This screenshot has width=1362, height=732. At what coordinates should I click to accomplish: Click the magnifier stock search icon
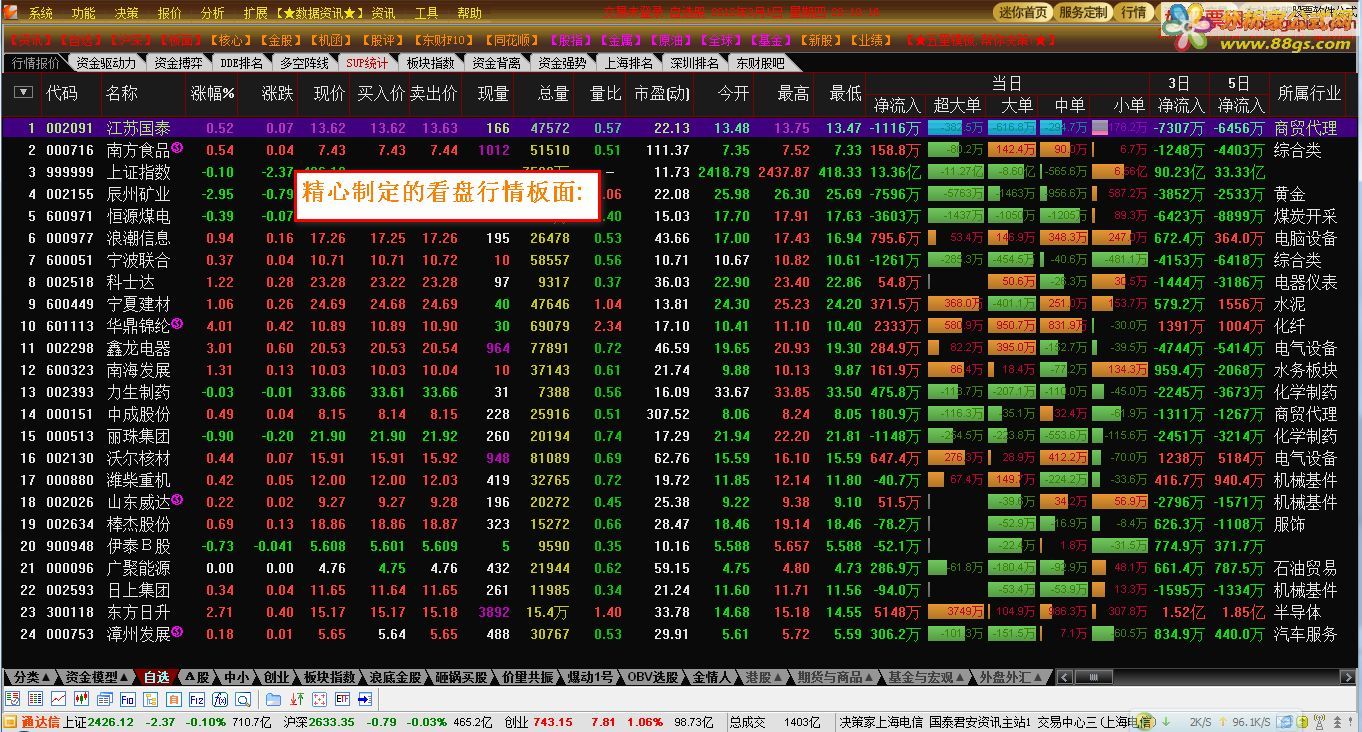[243, 699]
